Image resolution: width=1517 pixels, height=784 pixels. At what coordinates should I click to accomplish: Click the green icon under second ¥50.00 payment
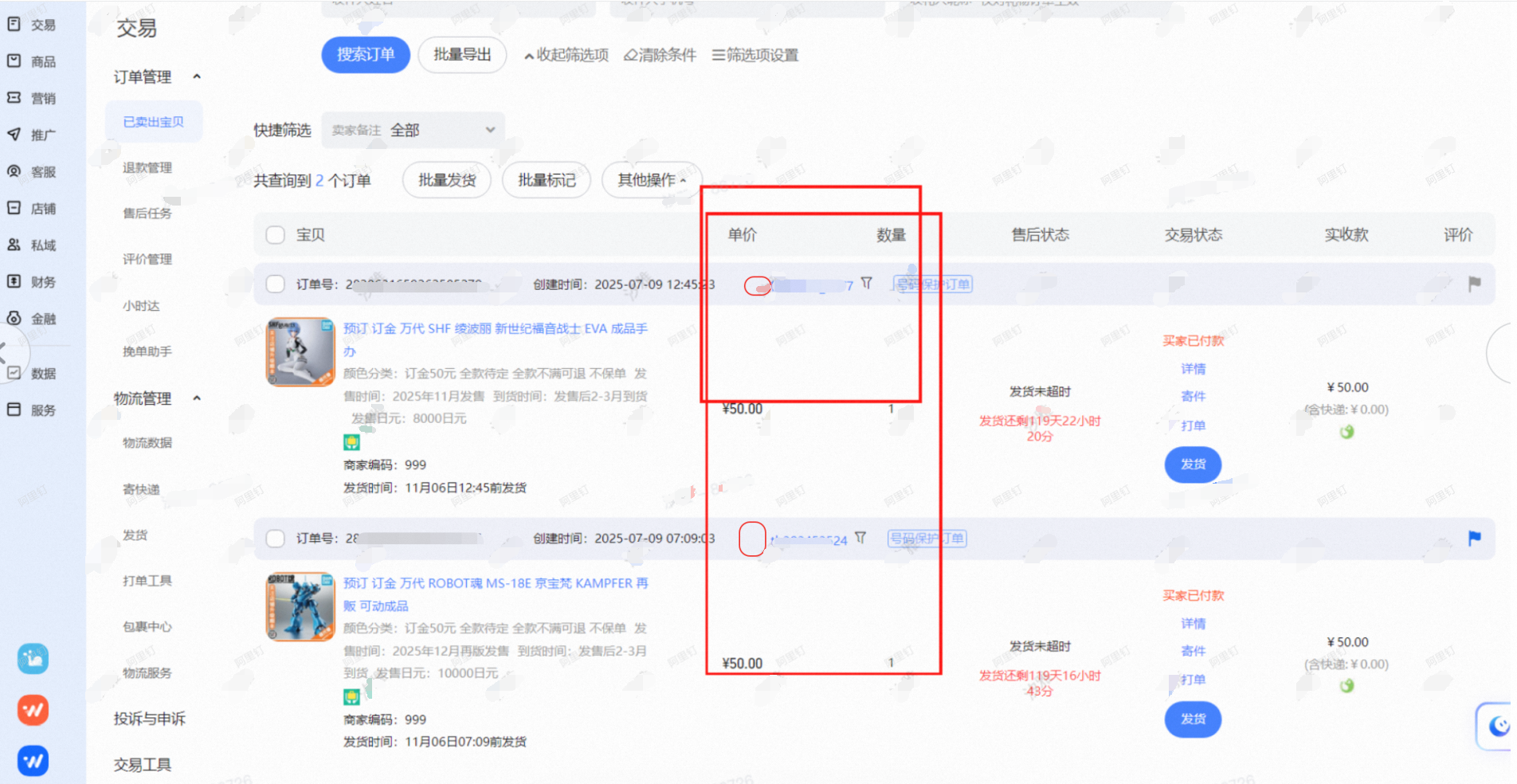(x=1346, y=685)
